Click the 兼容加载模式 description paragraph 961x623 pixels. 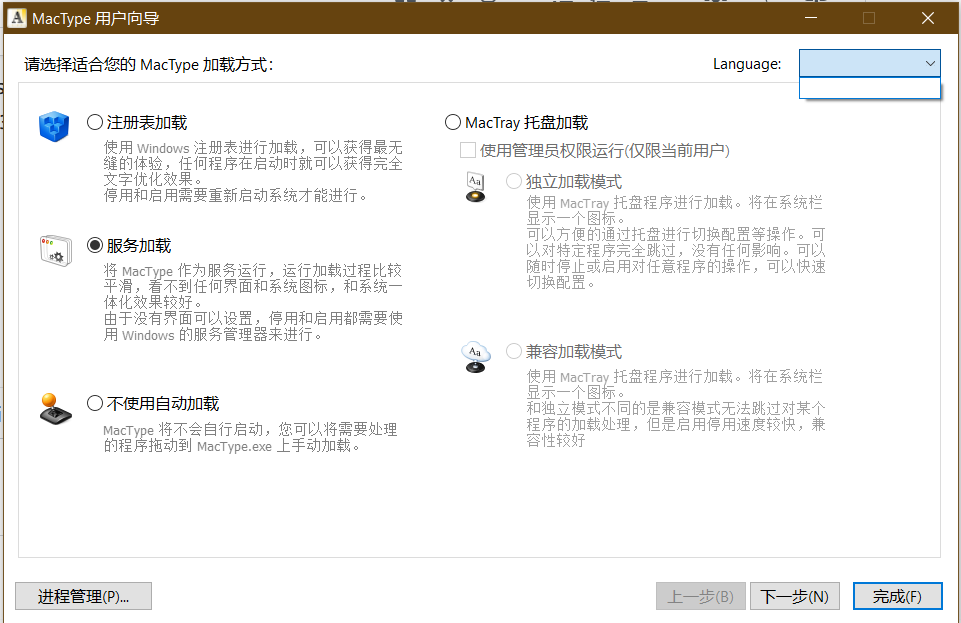pos(675,408)
